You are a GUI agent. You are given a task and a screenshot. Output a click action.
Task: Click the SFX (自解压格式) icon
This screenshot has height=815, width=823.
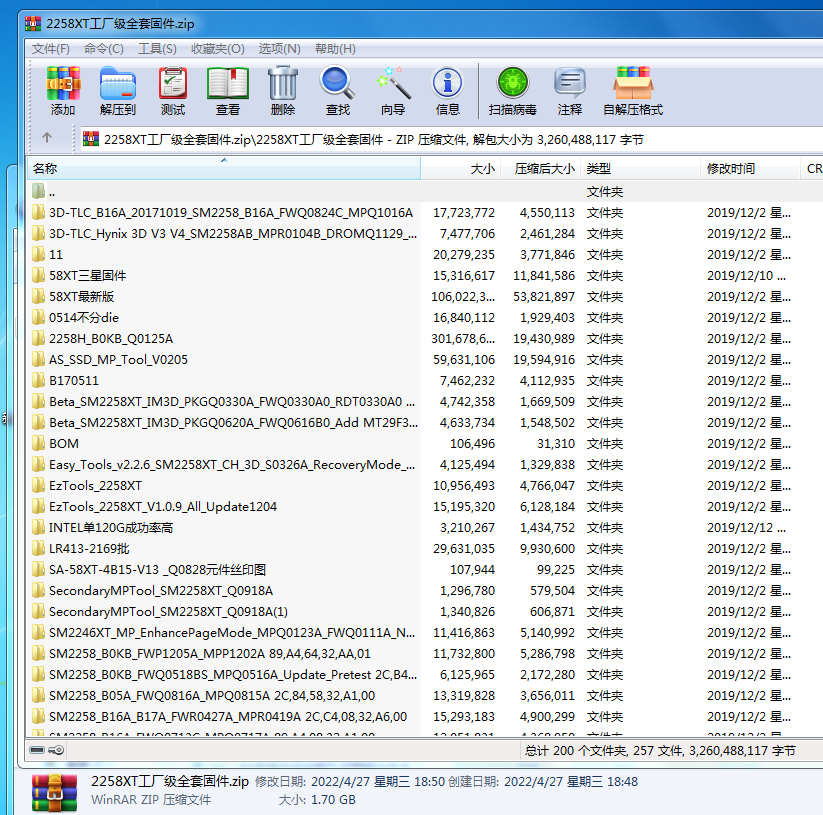coord(633,90)
